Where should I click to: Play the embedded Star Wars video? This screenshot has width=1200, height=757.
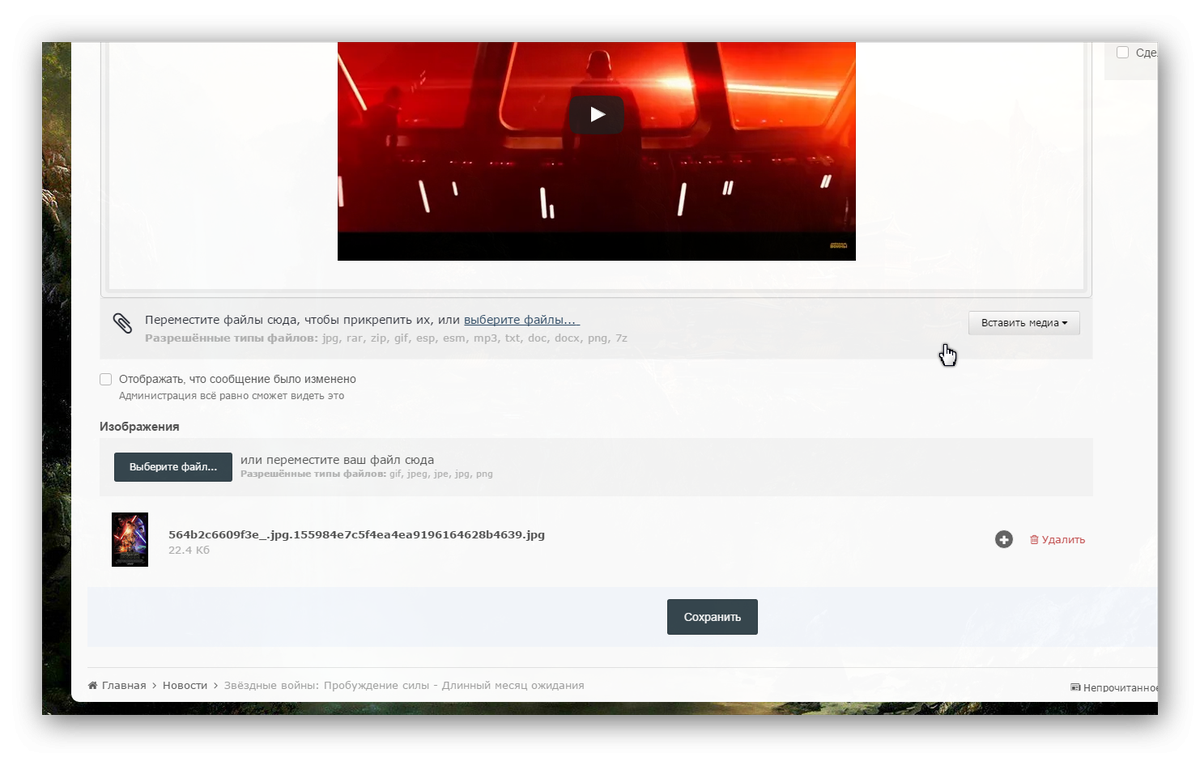596,114
